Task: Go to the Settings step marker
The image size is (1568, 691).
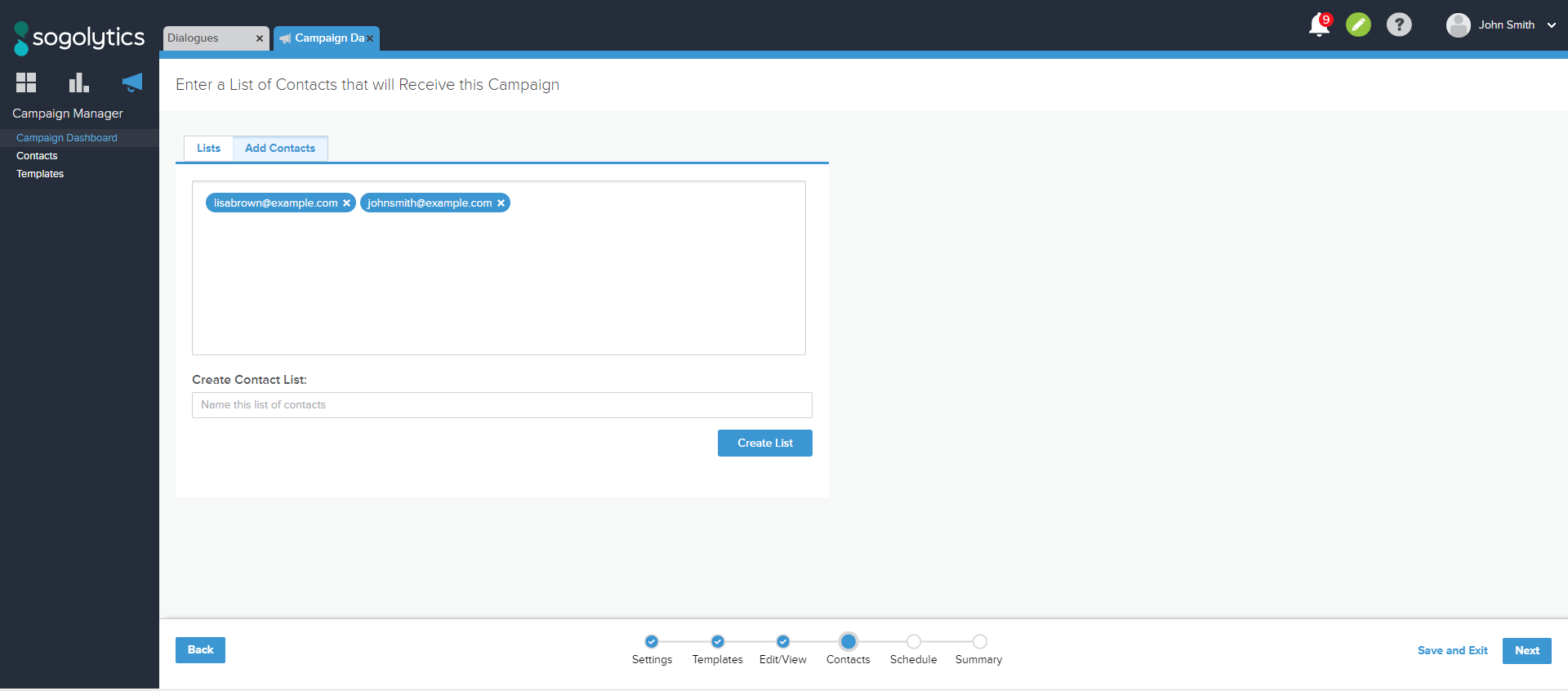Action: point(652,642)
